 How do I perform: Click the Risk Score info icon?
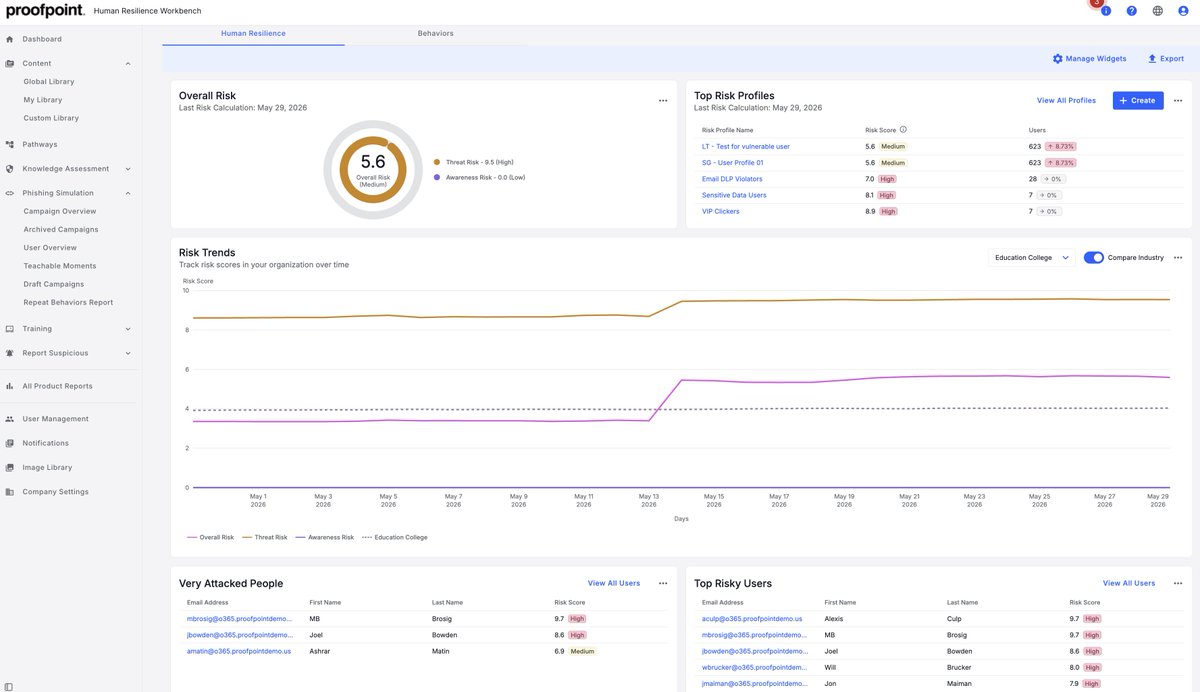tap(903, 129)
